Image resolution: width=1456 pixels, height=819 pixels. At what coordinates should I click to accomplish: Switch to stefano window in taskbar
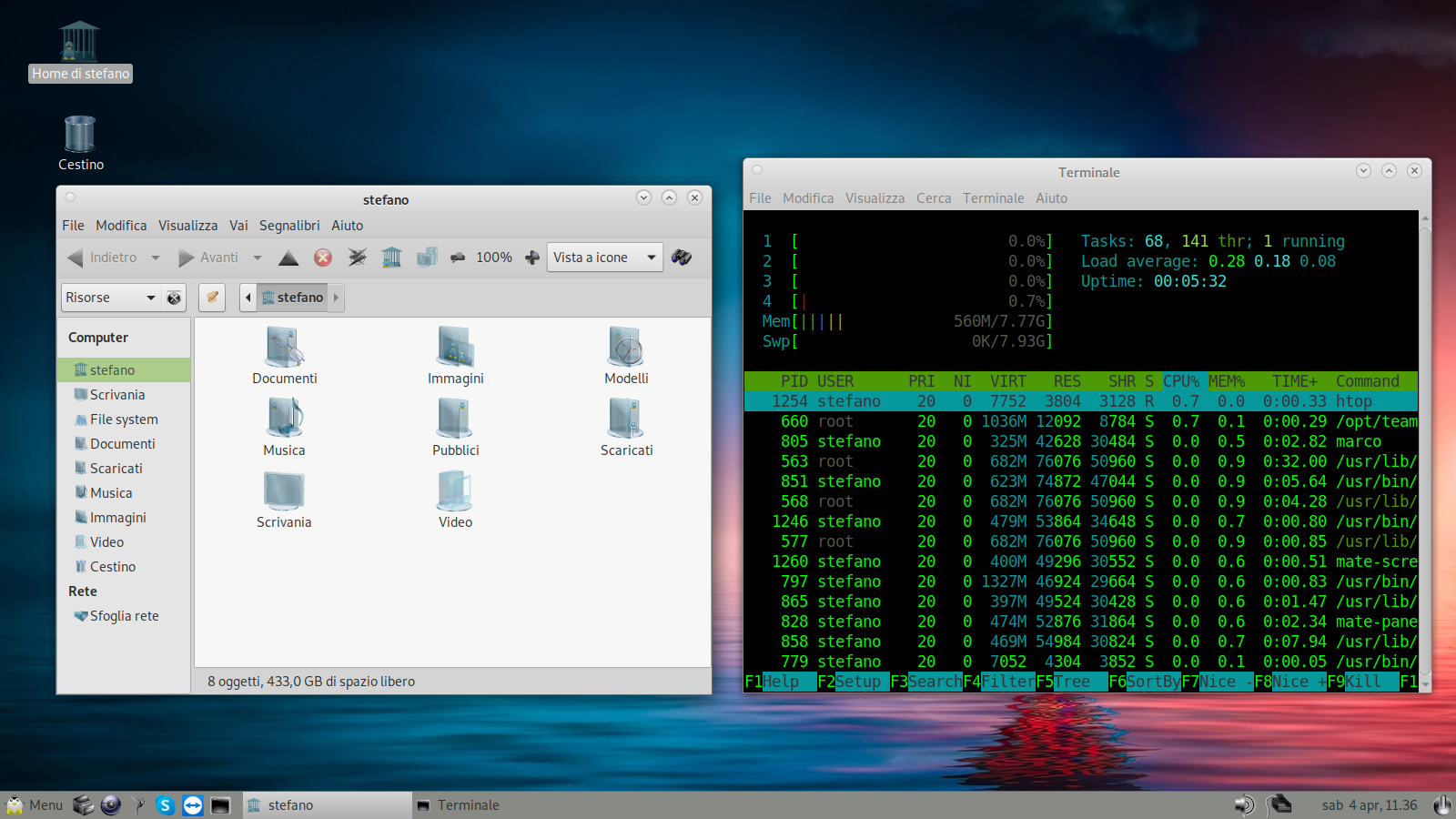[328, 805]
